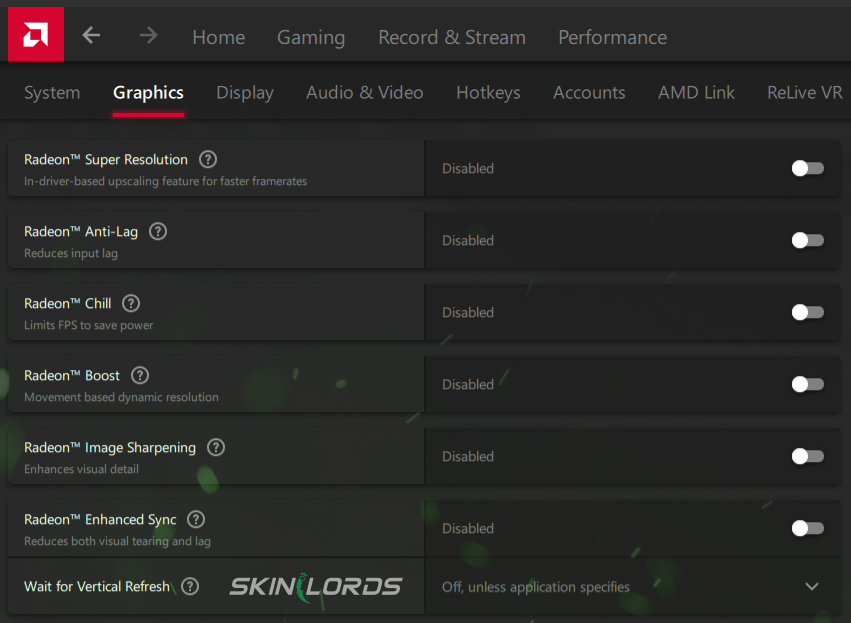851x623 pixels.
Task: Expand Wait for Vertical Refresh dropdown chevron
Action: (x=812, y=587)
